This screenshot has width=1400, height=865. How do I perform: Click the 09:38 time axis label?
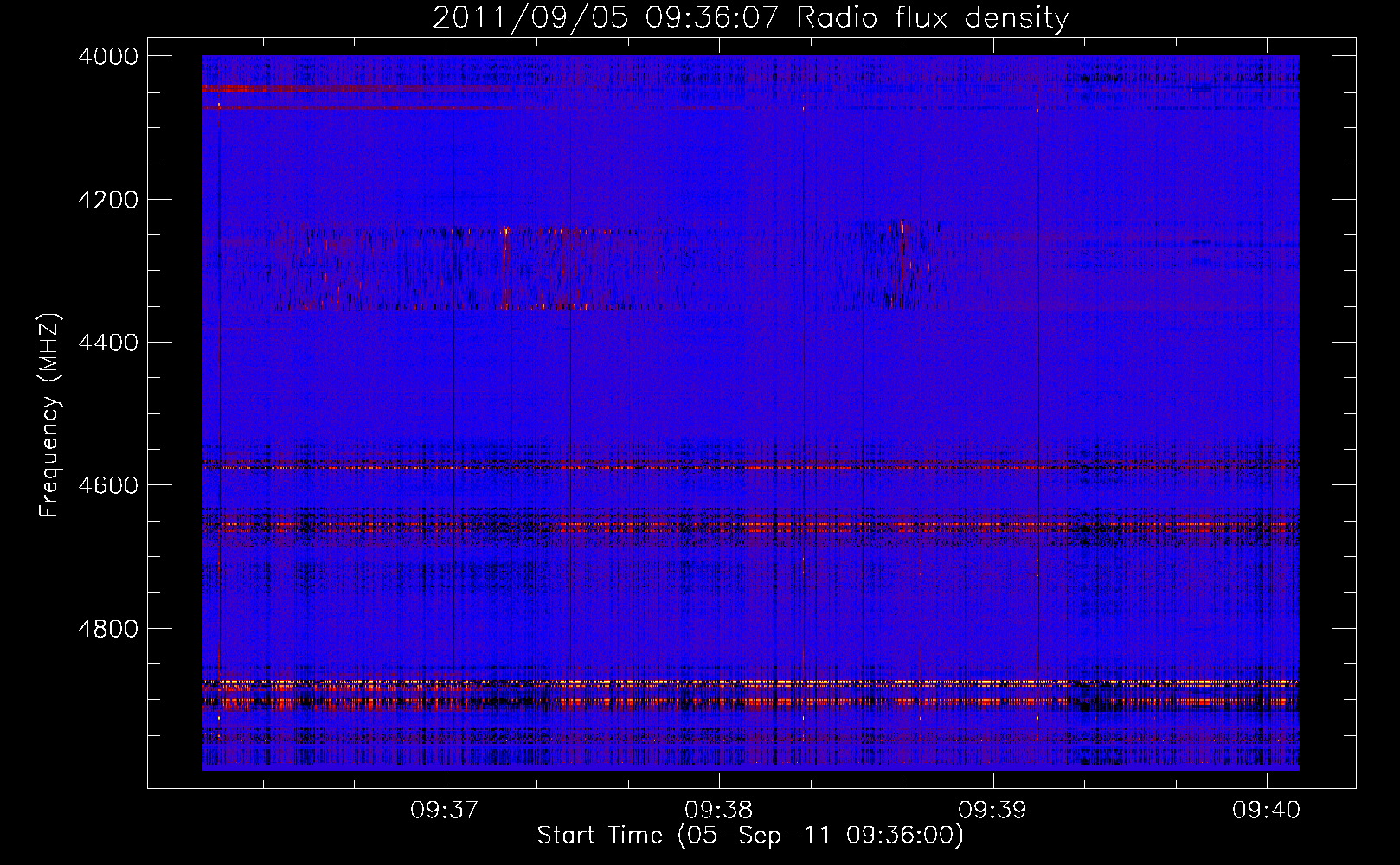tap(720, 811)
